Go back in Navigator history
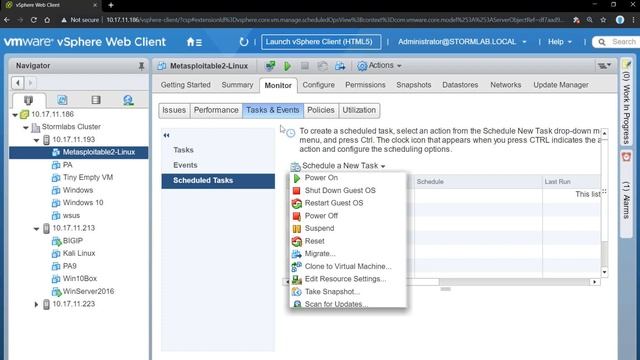The image size is (640, 360). pyautogui.click(x=18, y=83)
